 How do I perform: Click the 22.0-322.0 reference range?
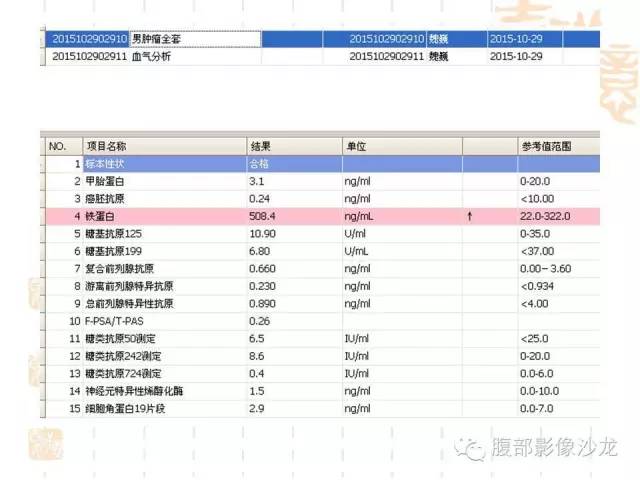[545, 216]
